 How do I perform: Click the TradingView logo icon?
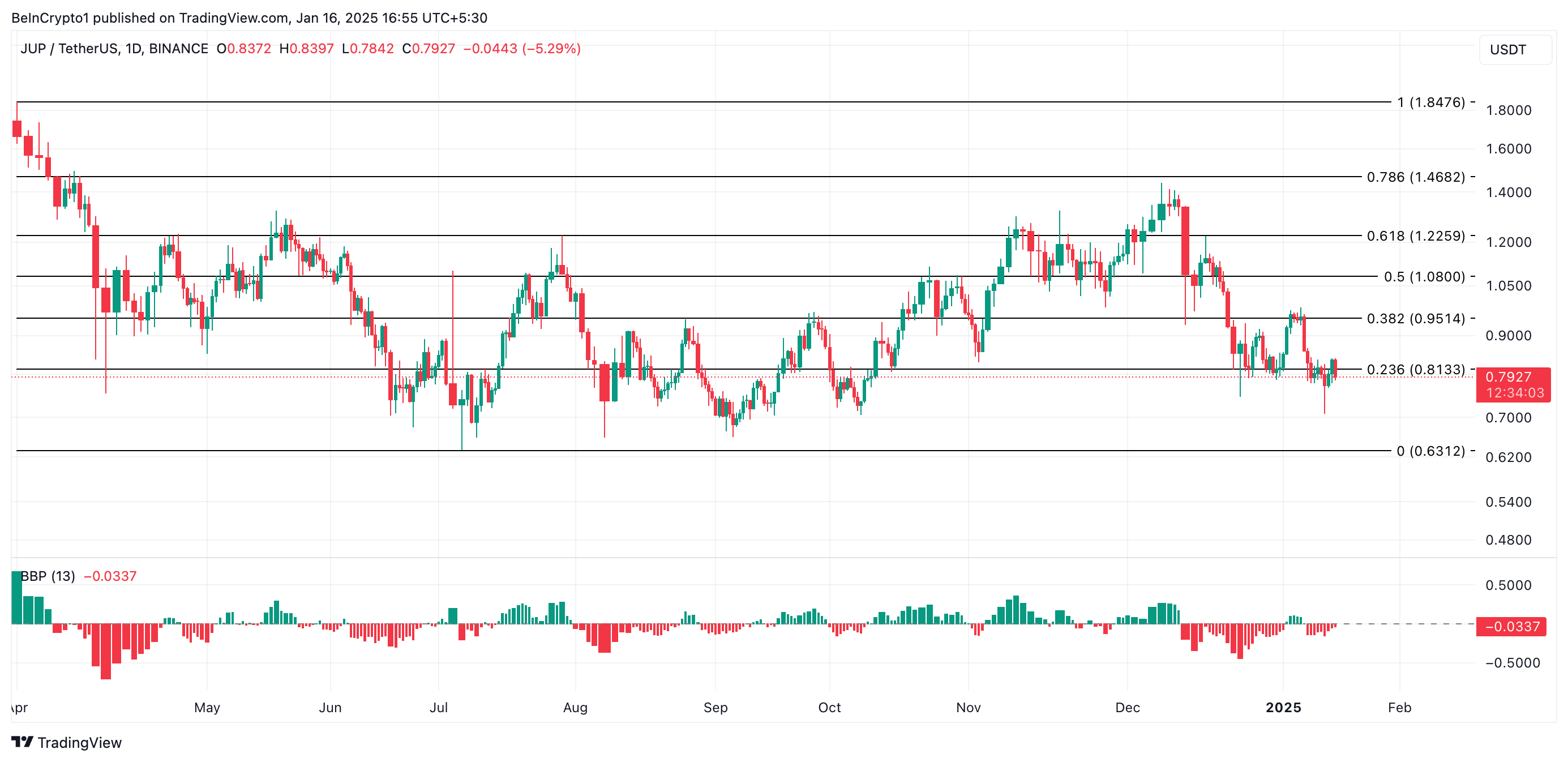(x=22, y=742)
